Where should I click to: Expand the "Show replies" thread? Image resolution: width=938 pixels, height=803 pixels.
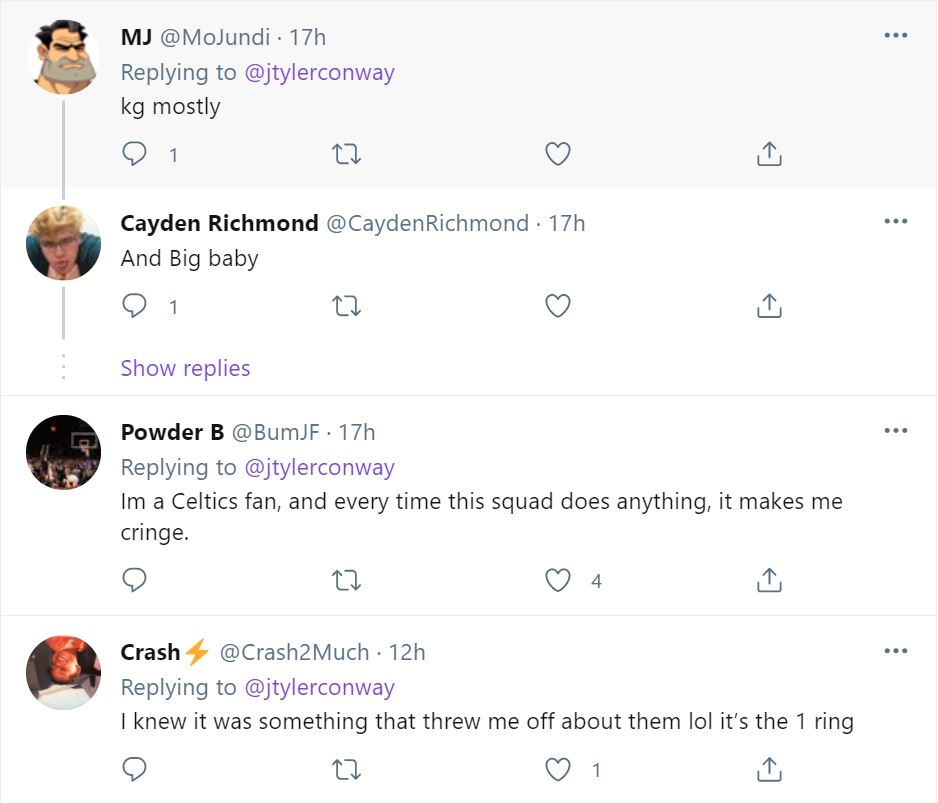pyautogui.click(x=185, y=368)
